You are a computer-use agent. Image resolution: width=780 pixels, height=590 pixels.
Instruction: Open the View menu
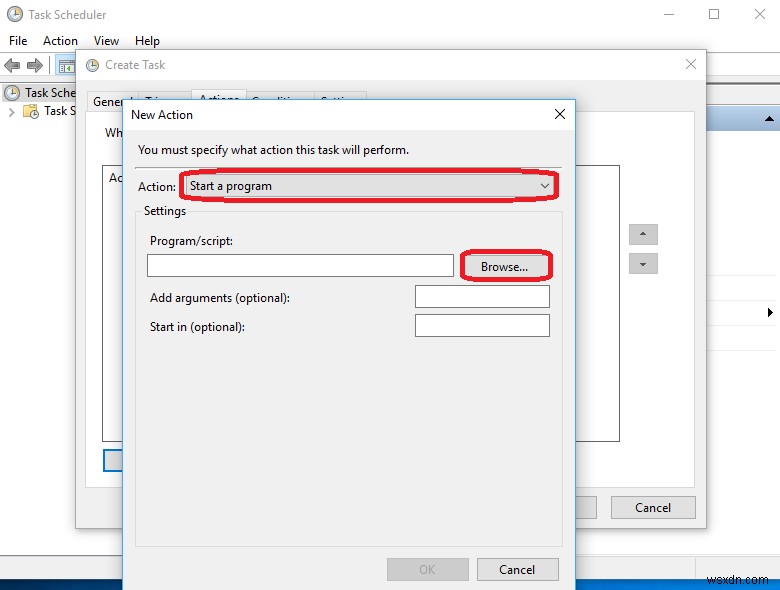click(106, 41)
